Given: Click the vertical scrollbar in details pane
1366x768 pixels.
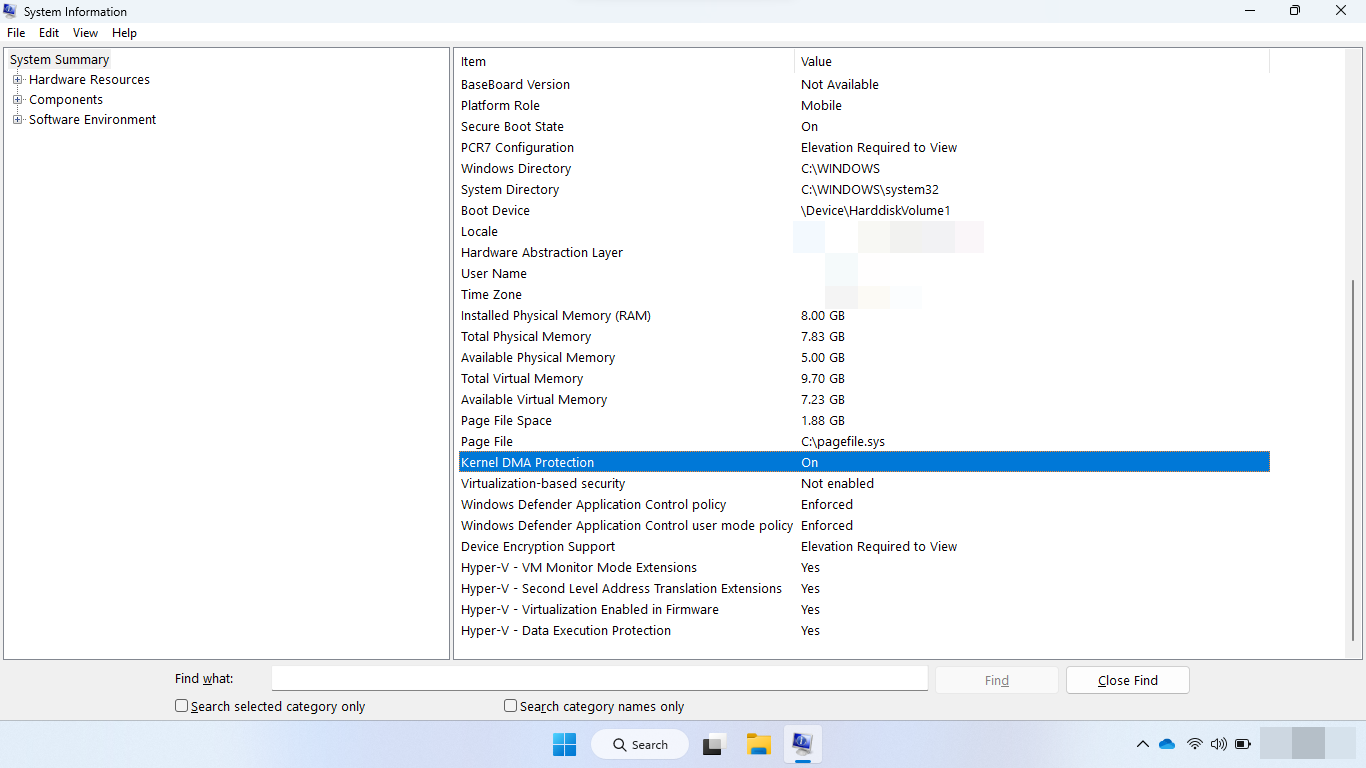Looking at the screenshot, I should (x=1357, y=460).
